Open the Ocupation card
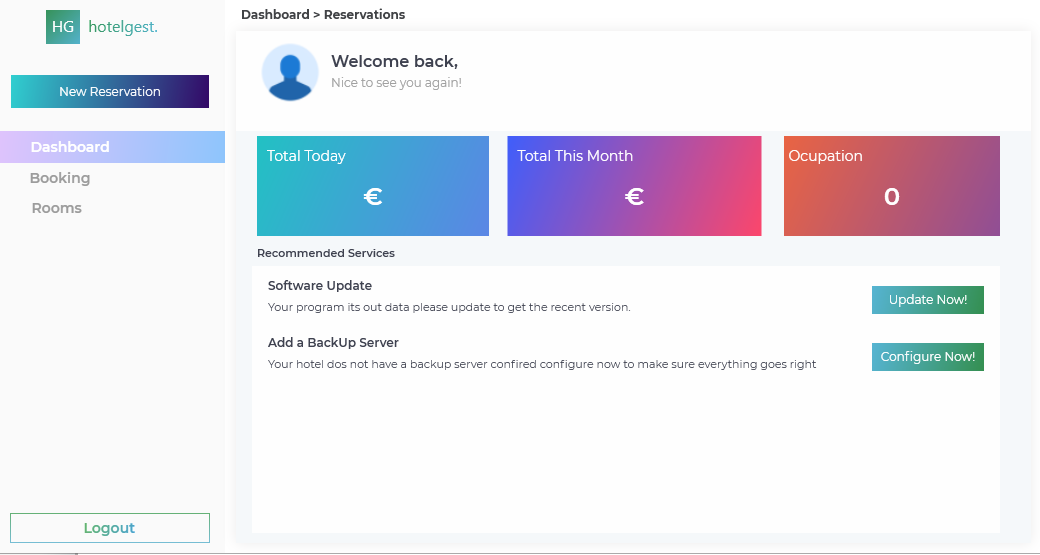Viewport: 1040px width, 555px height. tap(891, 186)
